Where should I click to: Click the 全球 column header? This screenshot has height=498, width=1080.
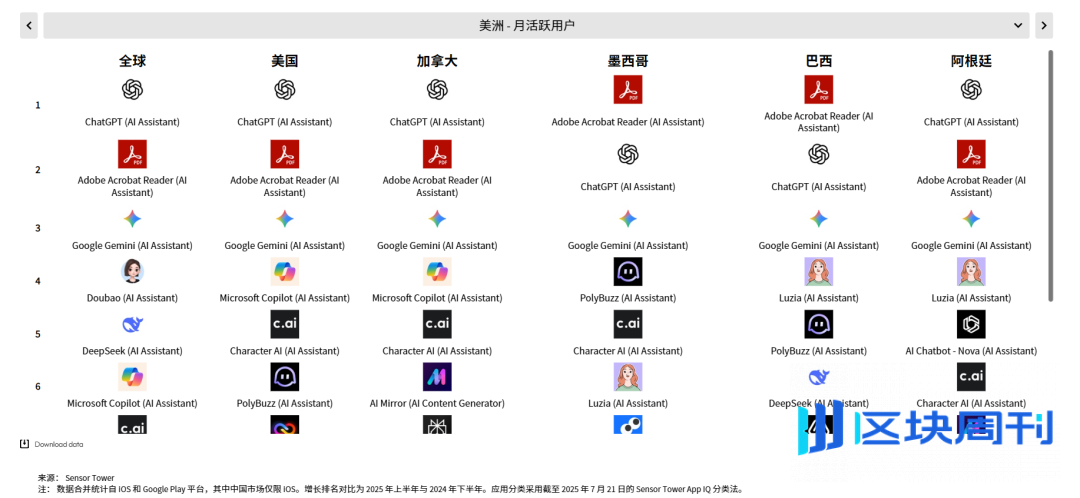[132, 61]
